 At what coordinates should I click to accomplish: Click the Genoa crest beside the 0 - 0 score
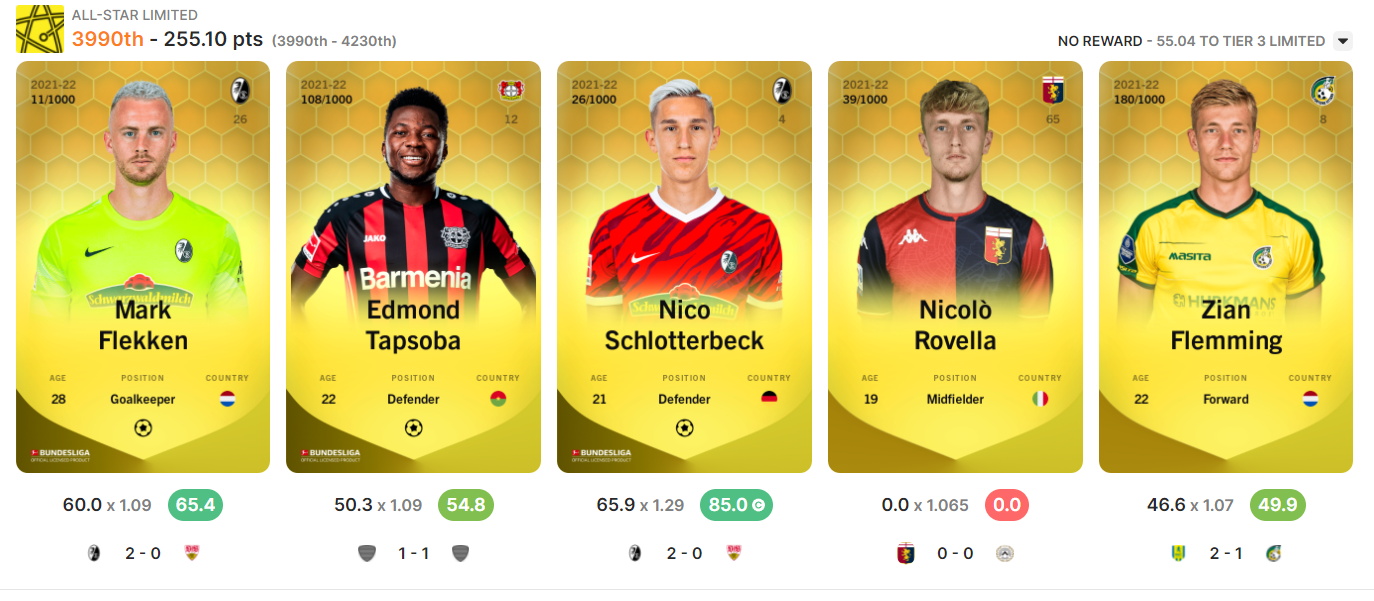pyautogui.click(x=906, y=553)
